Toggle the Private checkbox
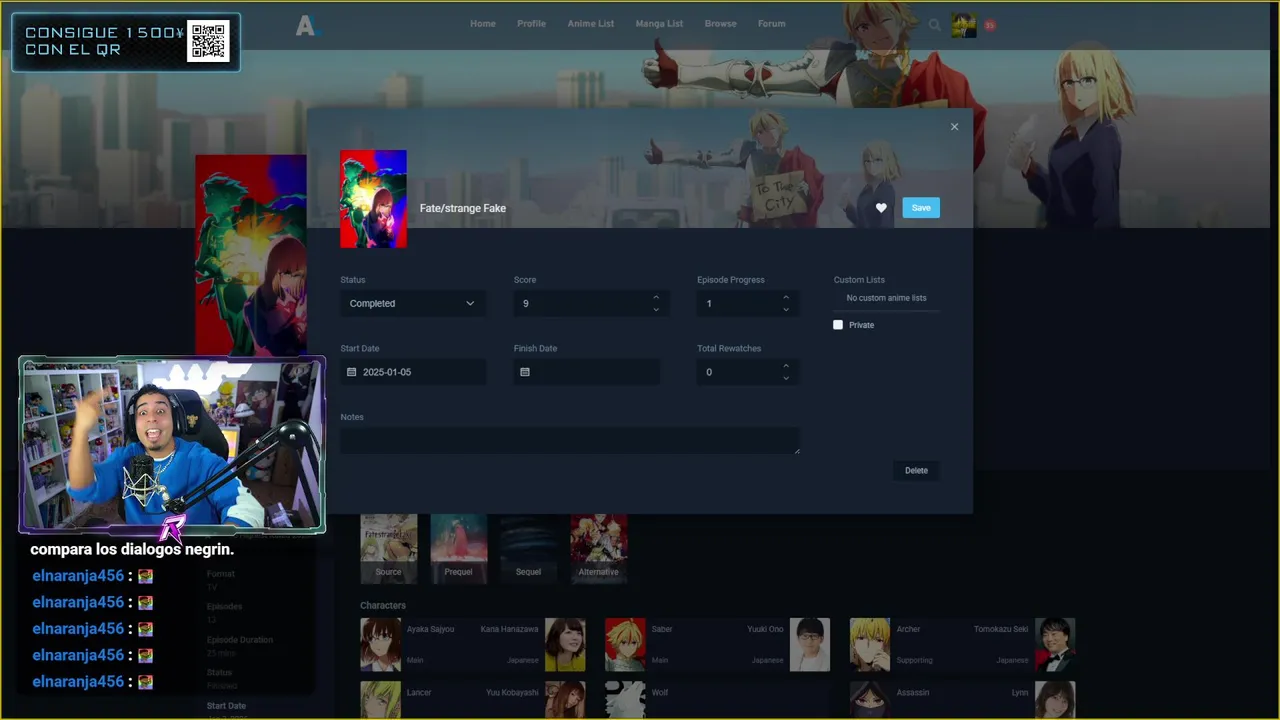Viewport: 1280px width, 720px height. (x=838, y=325)
